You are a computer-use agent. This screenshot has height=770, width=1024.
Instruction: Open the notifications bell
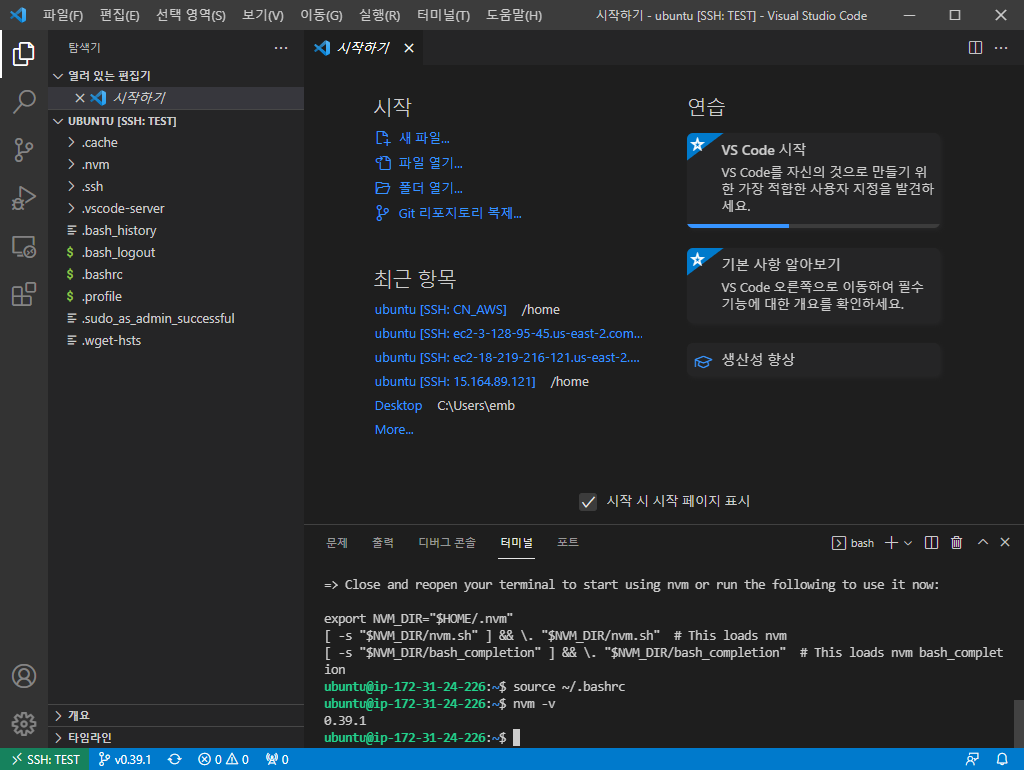click(x=1002, y=760)
